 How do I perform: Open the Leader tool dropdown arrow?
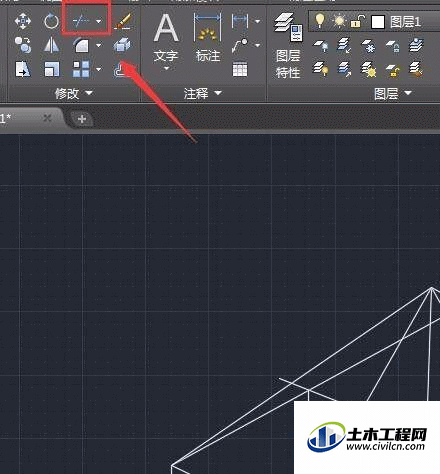pyautogui.click(x=257, y=45)
